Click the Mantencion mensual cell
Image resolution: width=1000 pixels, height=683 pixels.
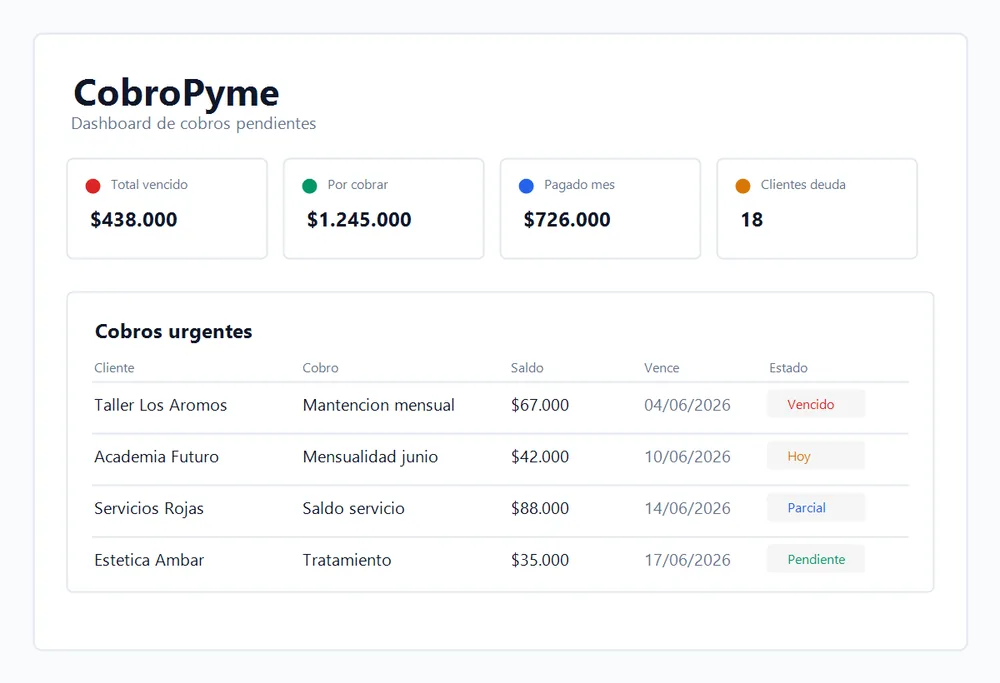pyautogui.click(x=379, y=405)
